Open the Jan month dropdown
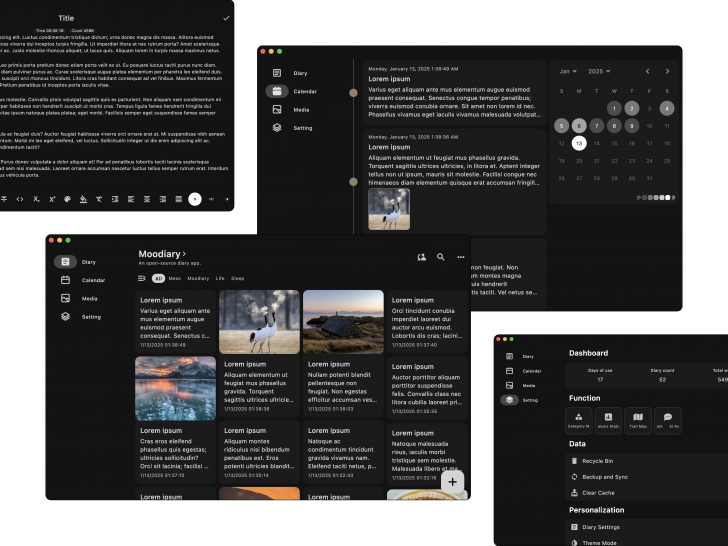The width and height of the screenshot is (728, 546). click(568, 72)
